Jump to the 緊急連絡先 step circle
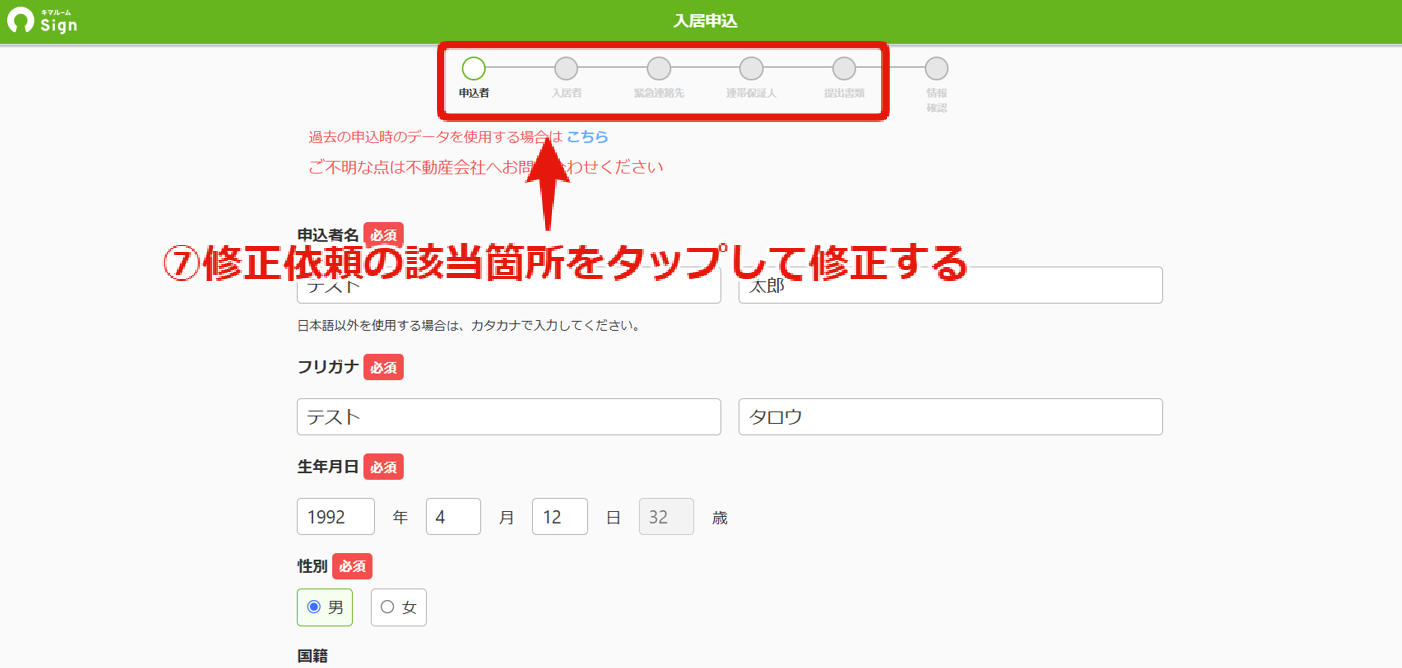1402x668 pixels. pyautogui.click(x=659, y=68)
